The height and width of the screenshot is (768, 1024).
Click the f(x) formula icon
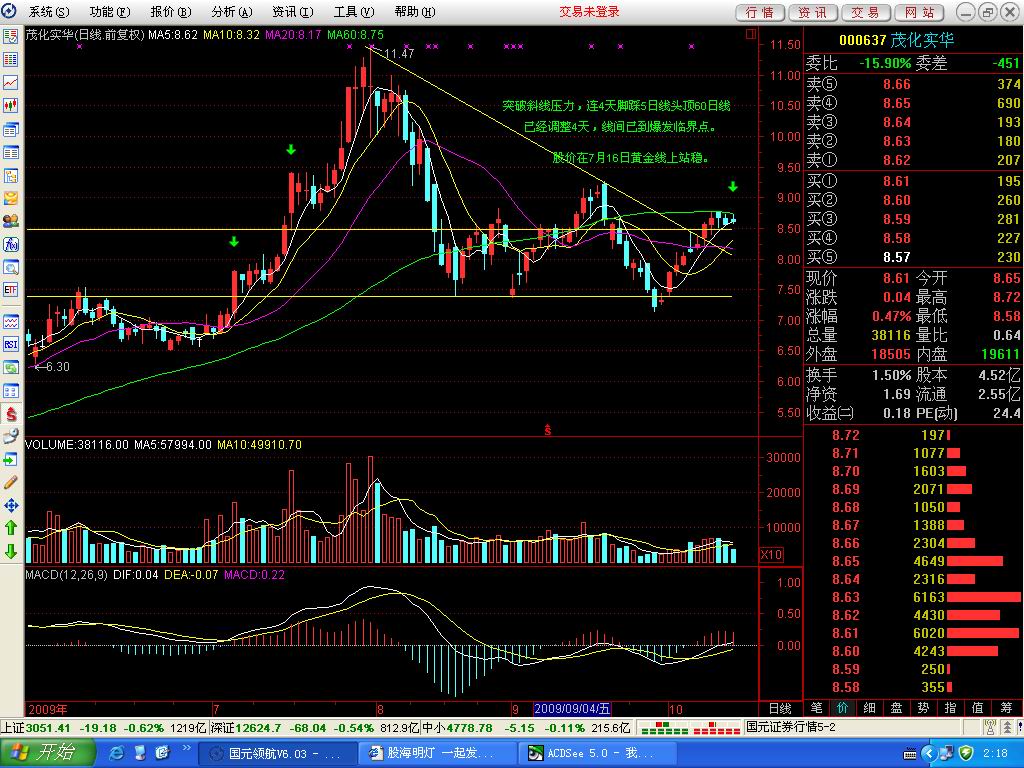11,244
